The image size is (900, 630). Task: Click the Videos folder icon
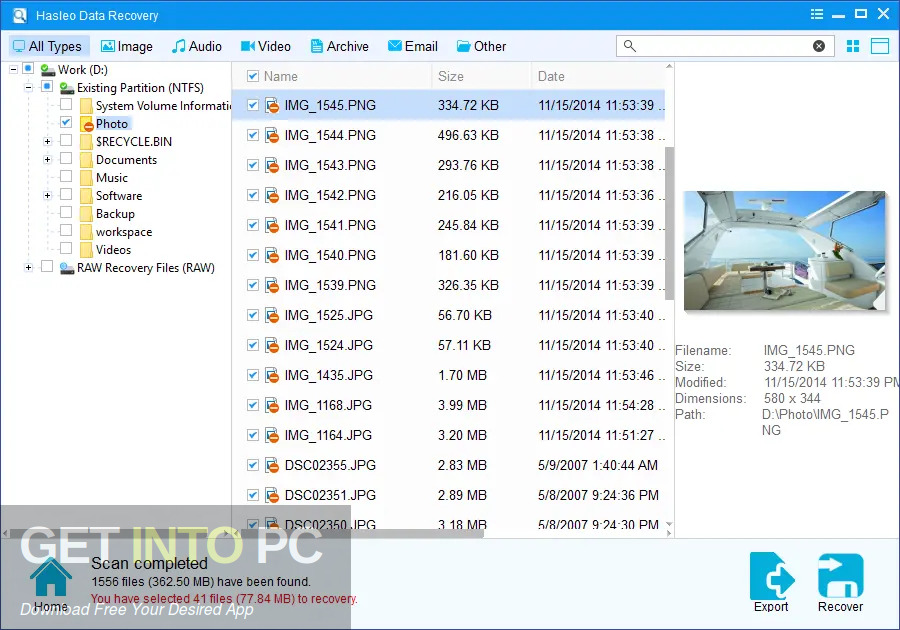coord(86,250)
